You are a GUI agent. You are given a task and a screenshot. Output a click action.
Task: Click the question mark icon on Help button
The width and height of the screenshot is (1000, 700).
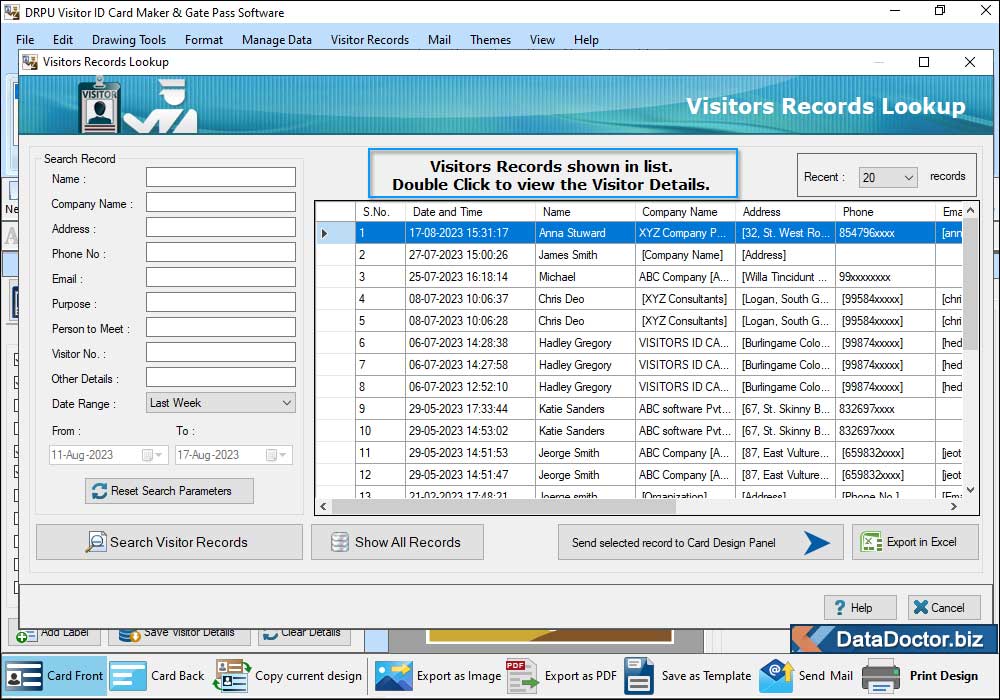coord(840,608)
